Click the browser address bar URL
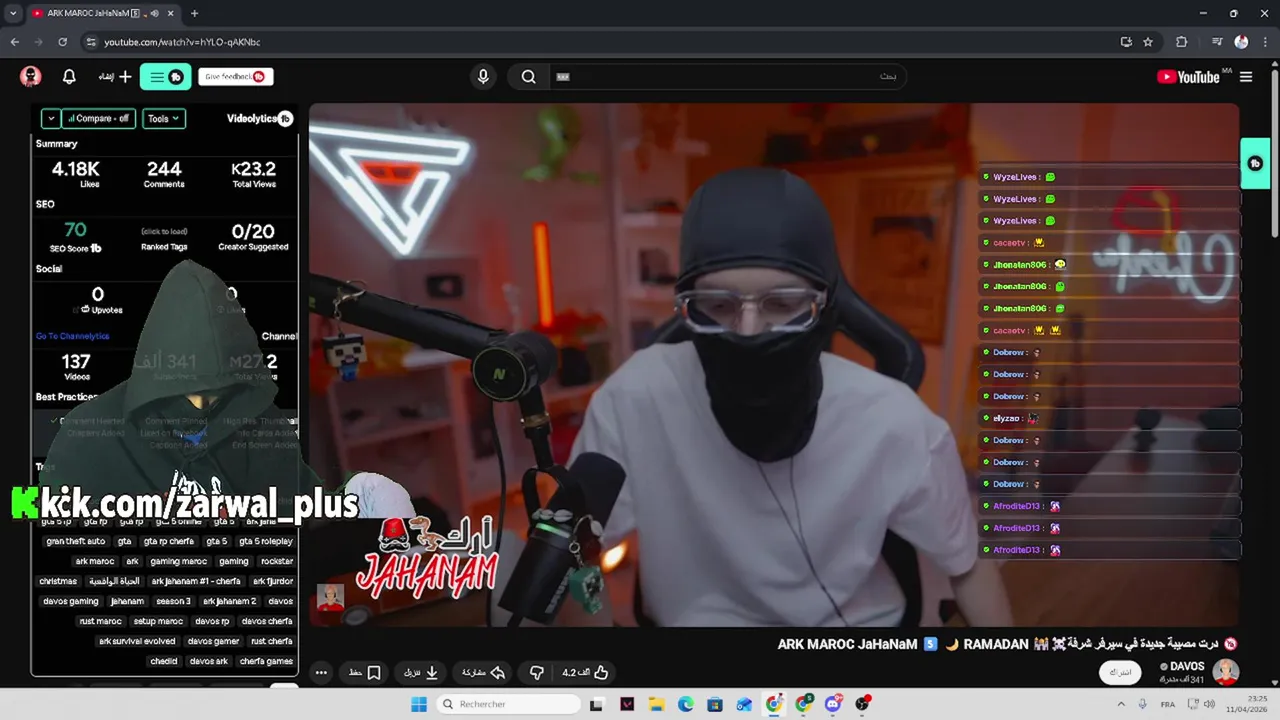The width and height of the screenshot is (1280, 720). pos(183,42)
